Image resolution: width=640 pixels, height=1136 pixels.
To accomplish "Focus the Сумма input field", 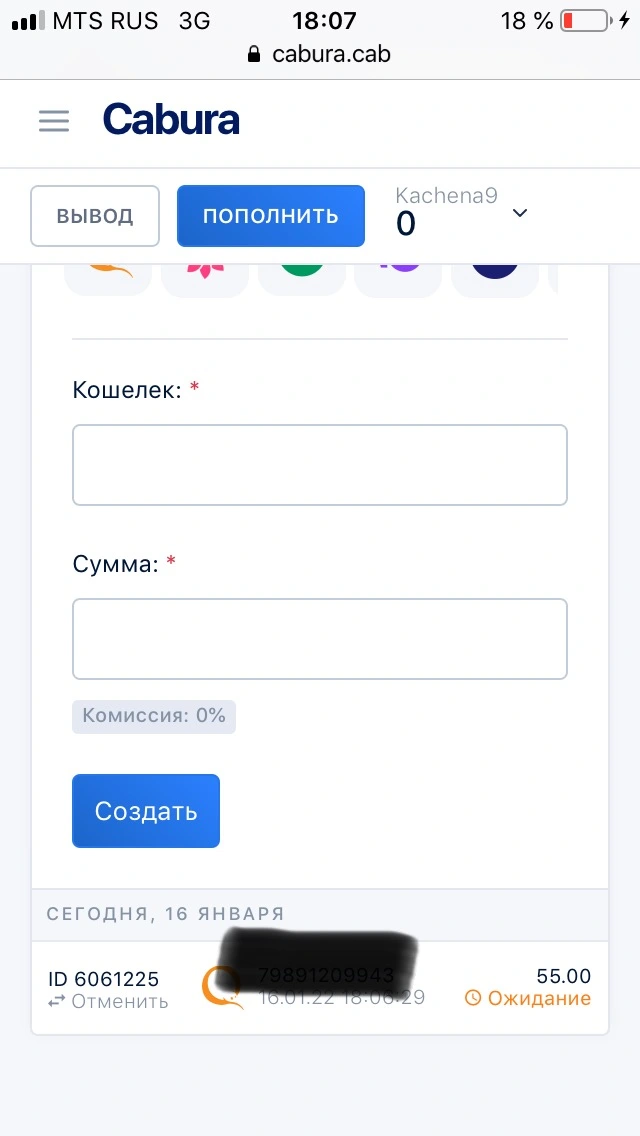I will [x=320, y=638].
